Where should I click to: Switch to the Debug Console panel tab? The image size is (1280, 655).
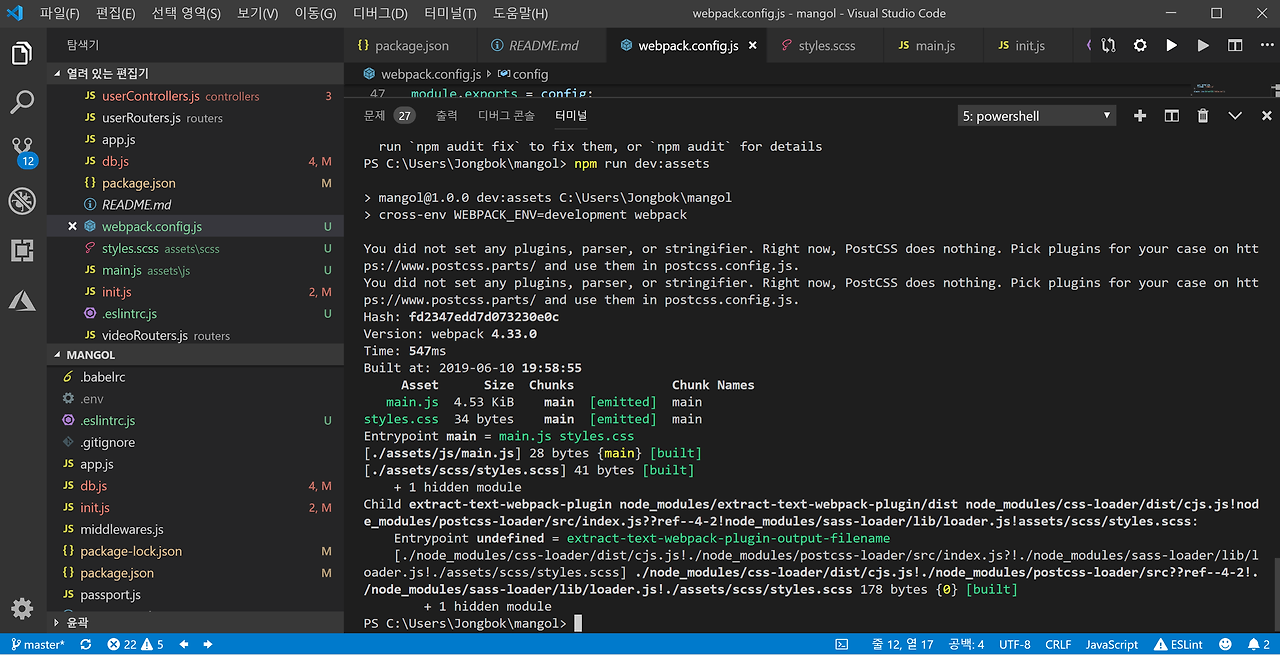coord(506,116)
